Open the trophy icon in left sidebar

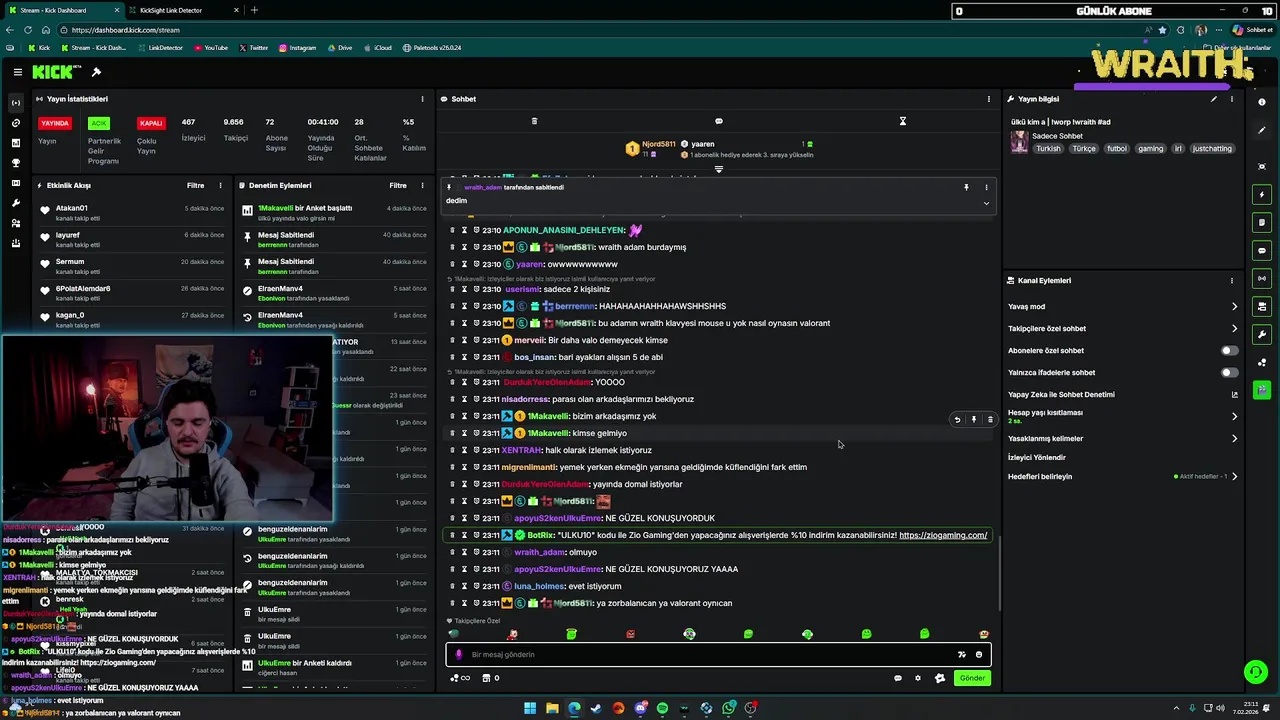15,163
